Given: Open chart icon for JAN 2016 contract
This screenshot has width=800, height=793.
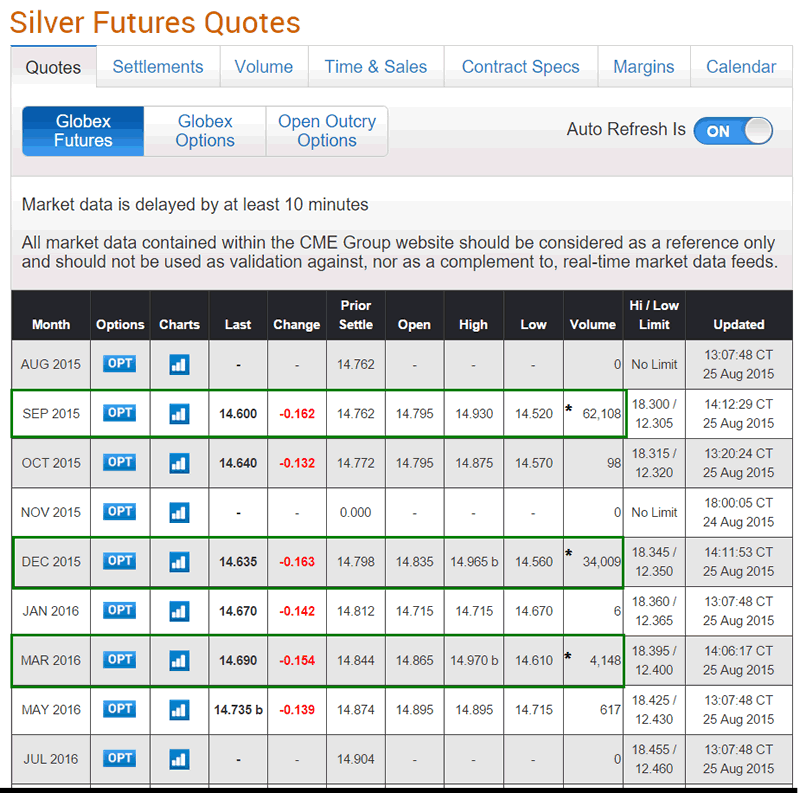Looking at the screenshot, I should click(x=179, y=610).
